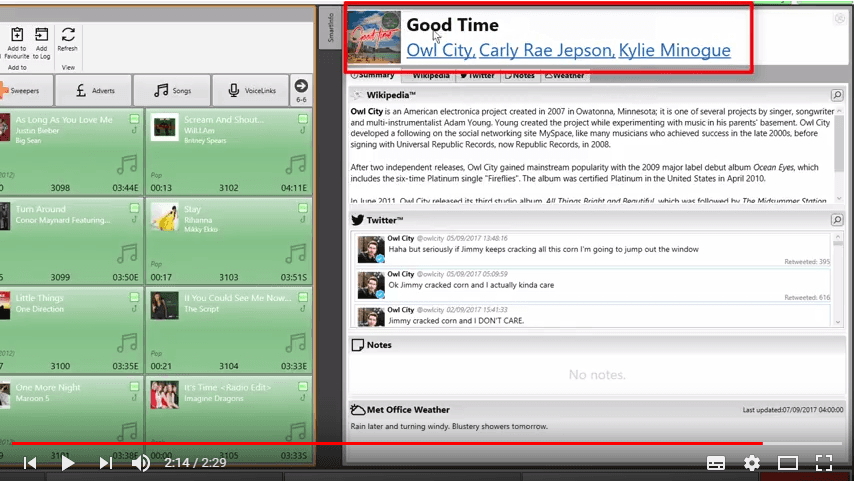The width and height of the screenshot is (854, 481).
Task: Click the Twitter section search icon
Action: [837, 220]
